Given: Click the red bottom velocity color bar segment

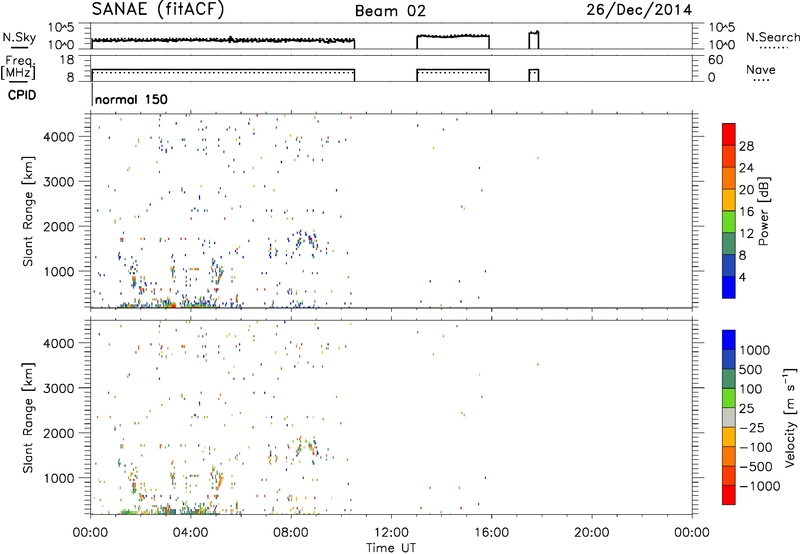Looking at the screenshot, I should pos(729,495).
